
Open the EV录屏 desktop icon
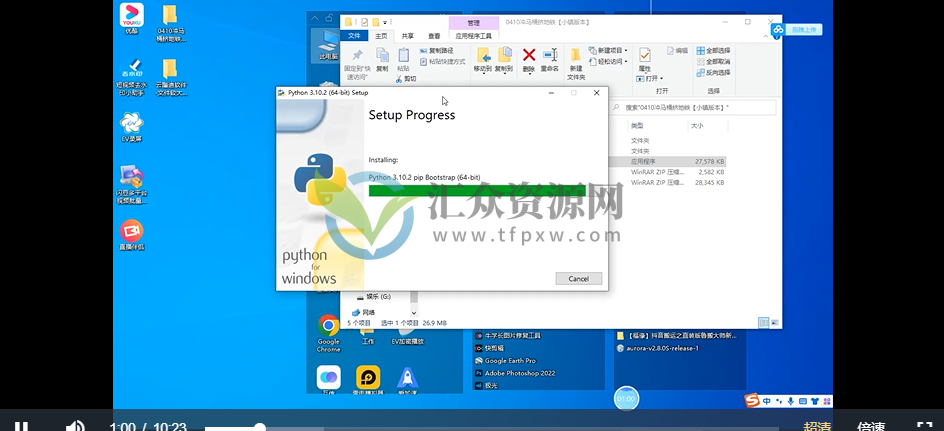coord(131,123)
